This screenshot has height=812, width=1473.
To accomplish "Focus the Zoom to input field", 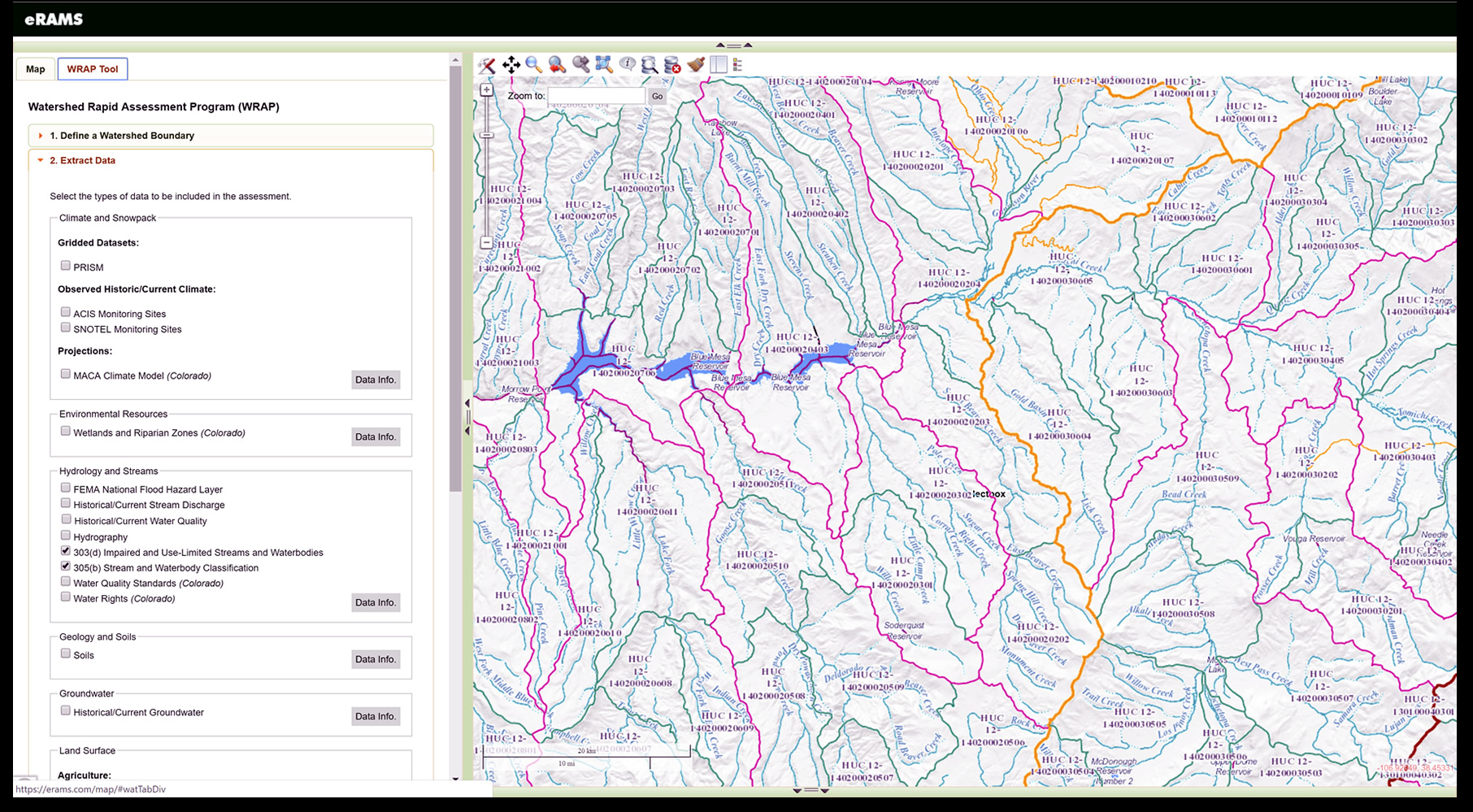I will pyautogui.click(x=597, y=96).
